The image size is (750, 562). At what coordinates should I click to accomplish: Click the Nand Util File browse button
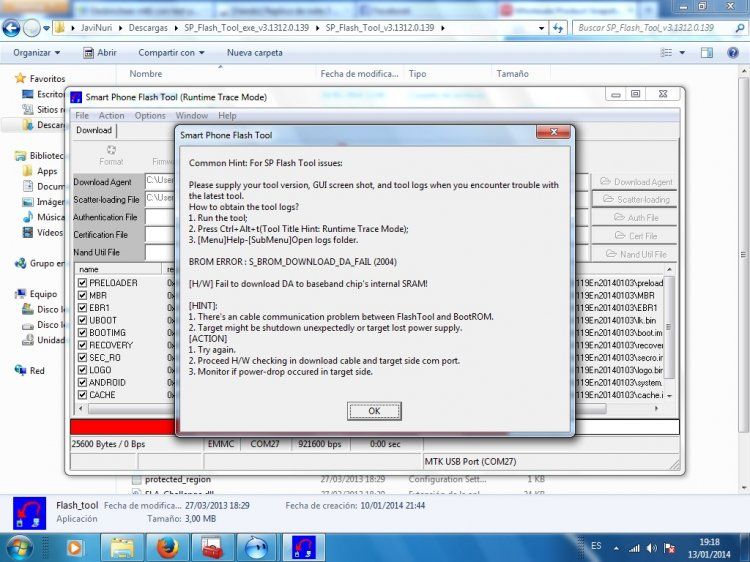click(x=635, y=254)
